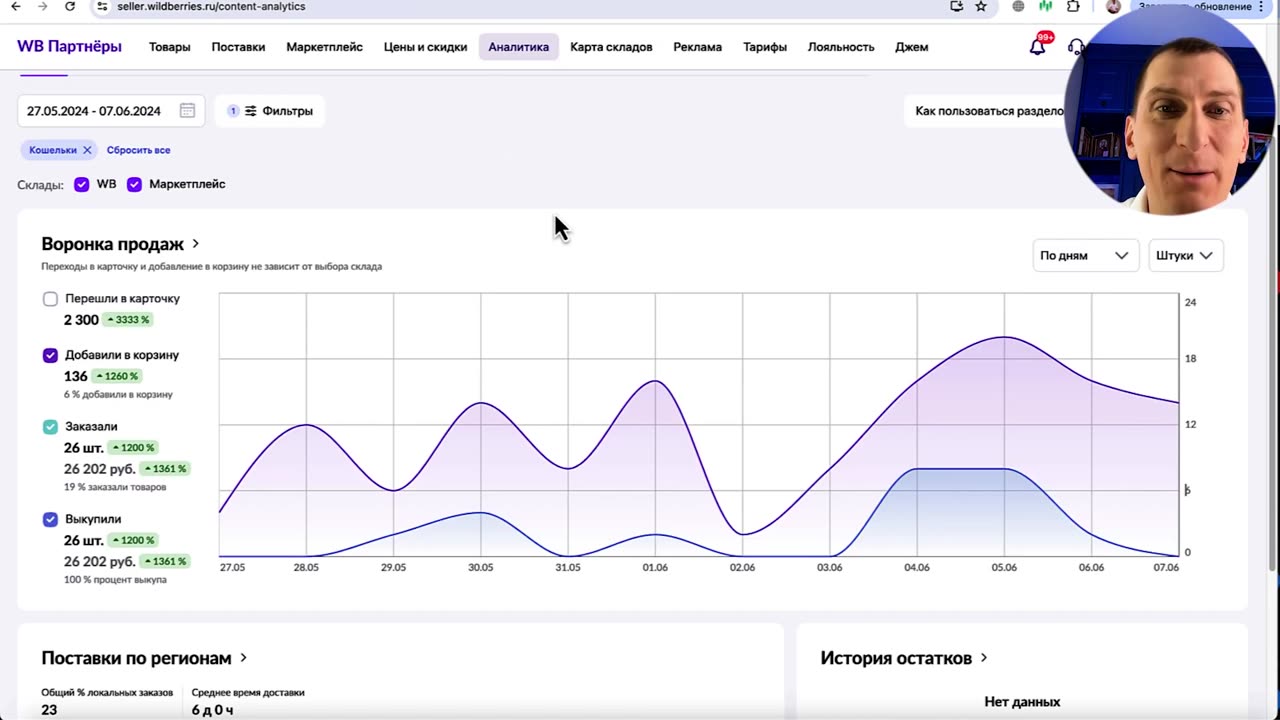Open the extensions puzzle icon
Image resolution: width=1280 pixels, height=720 pixels.
1073,6
